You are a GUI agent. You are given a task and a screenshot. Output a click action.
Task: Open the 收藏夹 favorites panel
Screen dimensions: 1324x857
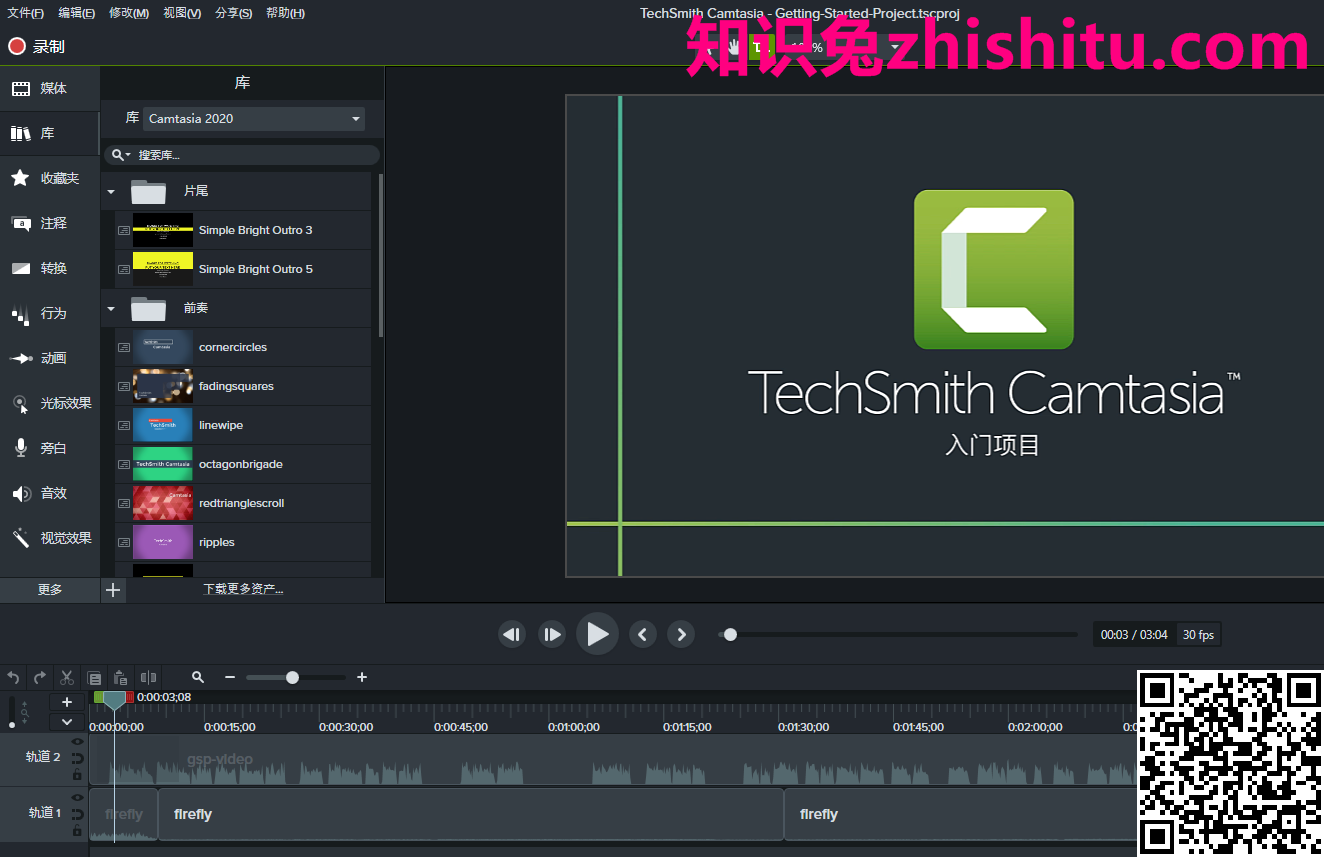point(50,178)
